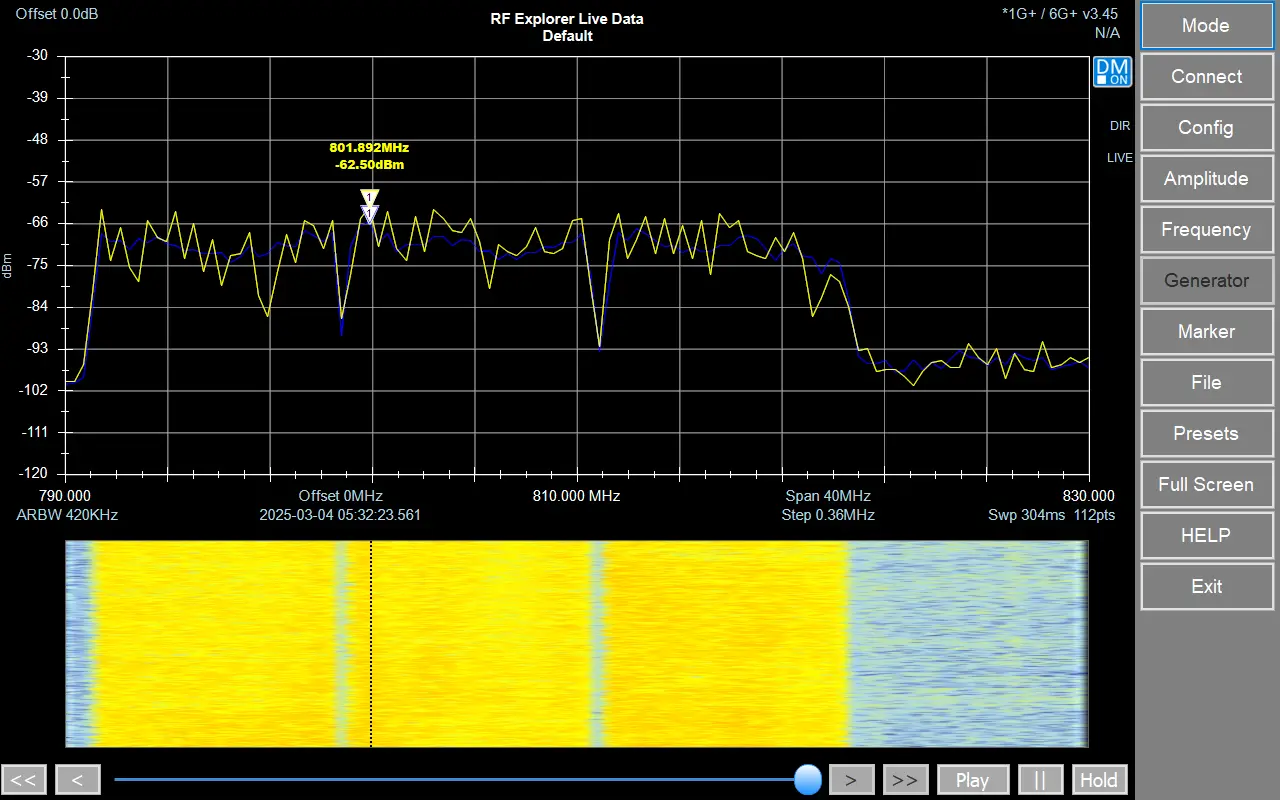Jump to last sample with >> button
Screen dimensions: 1280x800
(904, 780)
